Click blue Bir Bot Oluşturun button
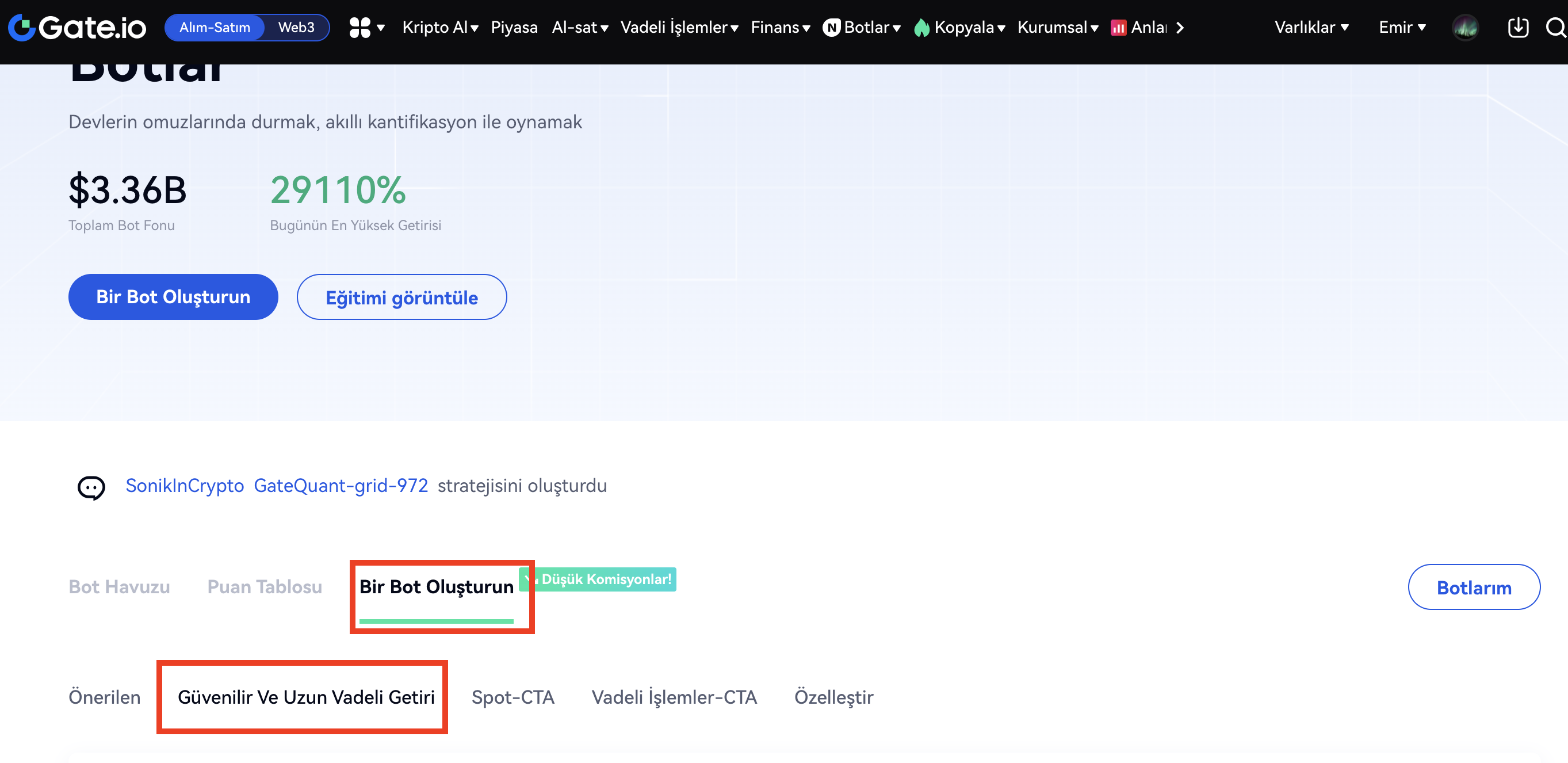 click(x=174, y=296)
